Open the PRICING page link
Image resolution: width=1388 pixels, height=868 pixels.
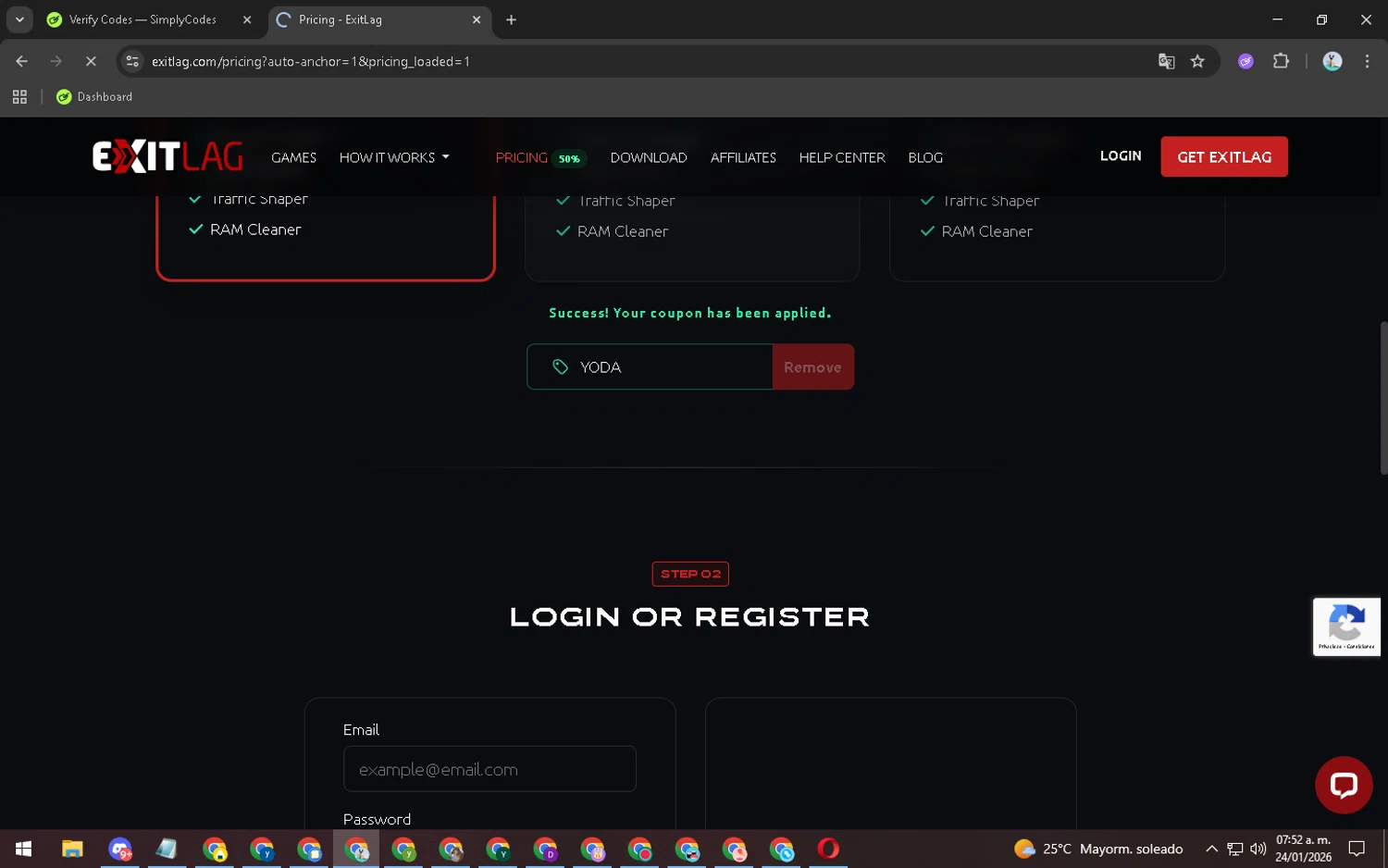521,157
